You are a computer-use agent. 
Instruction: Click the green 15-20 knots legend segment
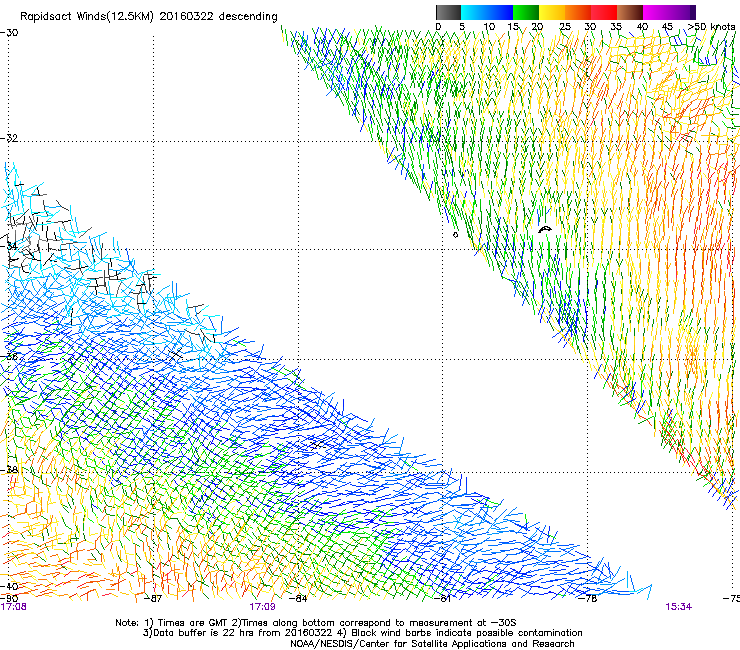coord(526,12)
